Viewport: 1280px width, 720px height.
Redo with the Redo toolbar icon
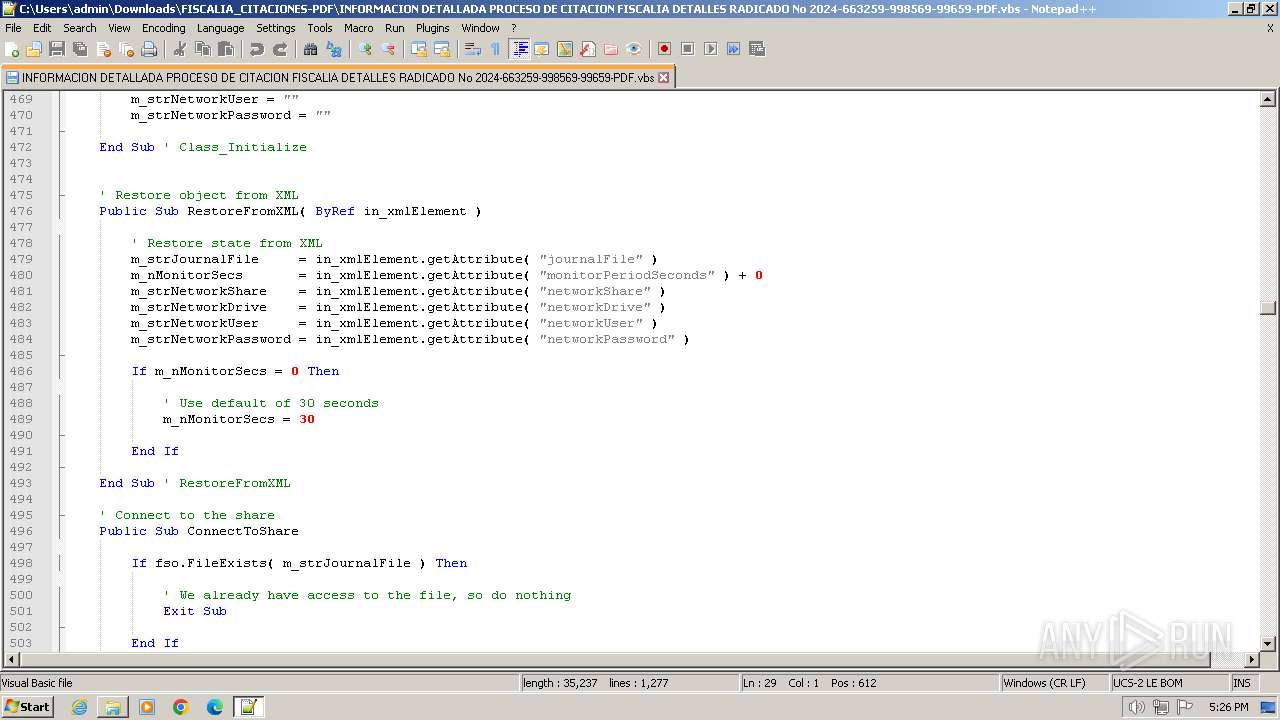[x=280, y=49]
